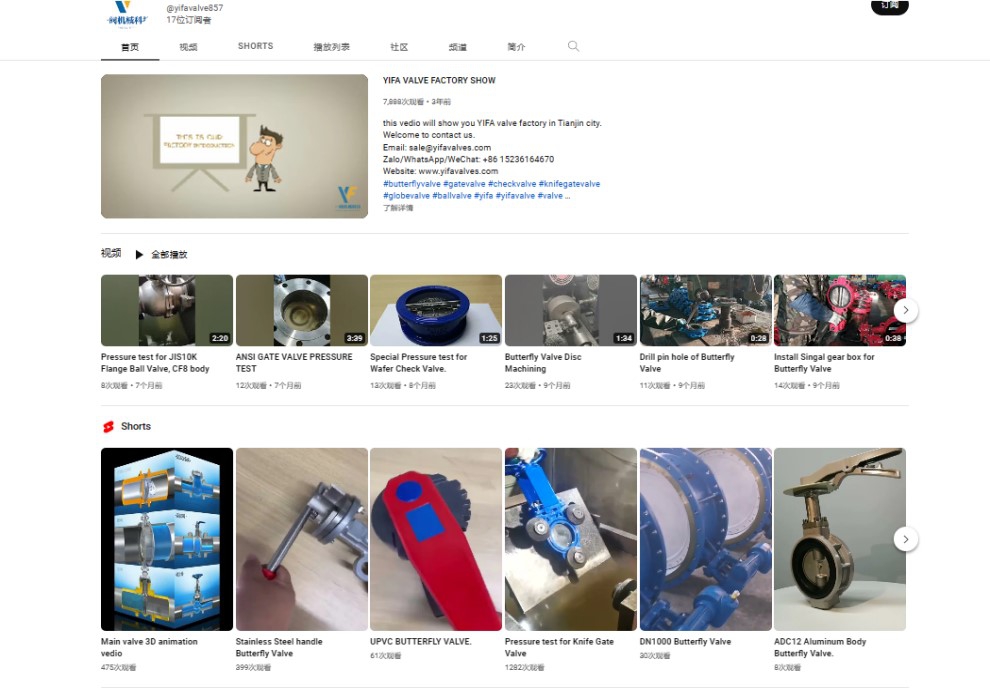Screen dimensions: 990x698
Task: Show more Shorts with the right arrow
Action: [x=905, y=539]
